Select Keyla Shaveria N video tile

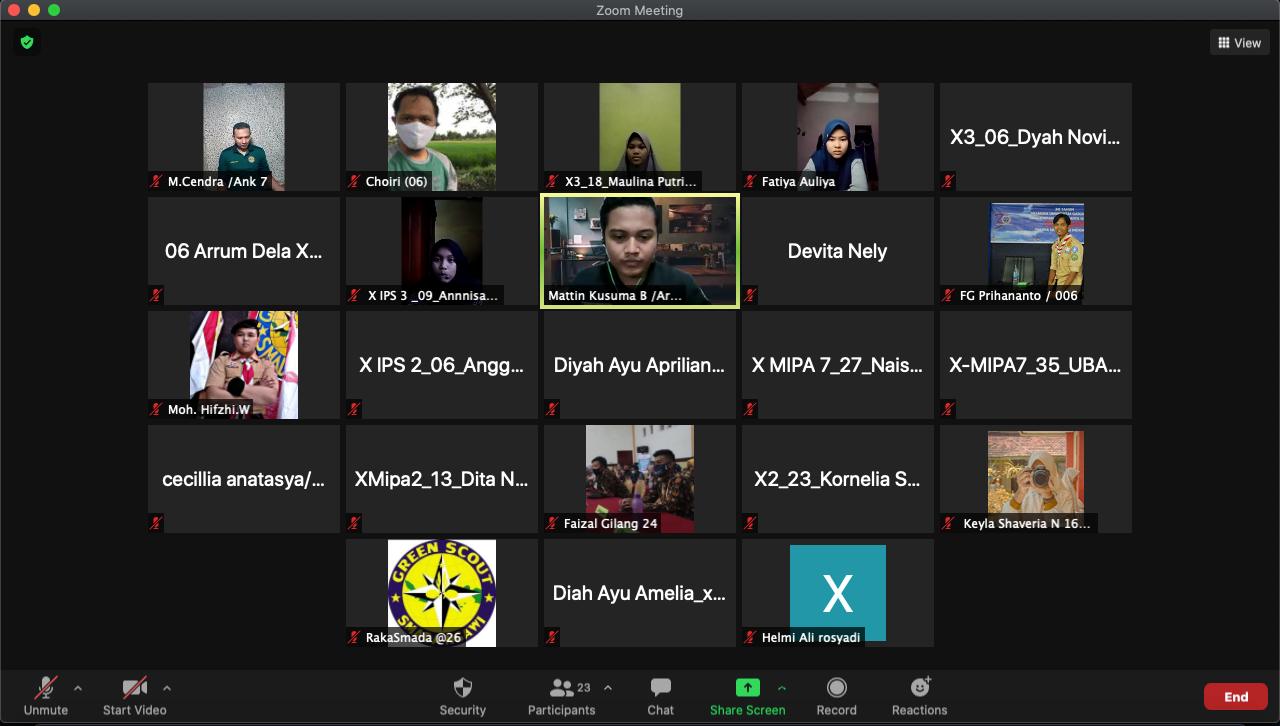coord(1036,479)
